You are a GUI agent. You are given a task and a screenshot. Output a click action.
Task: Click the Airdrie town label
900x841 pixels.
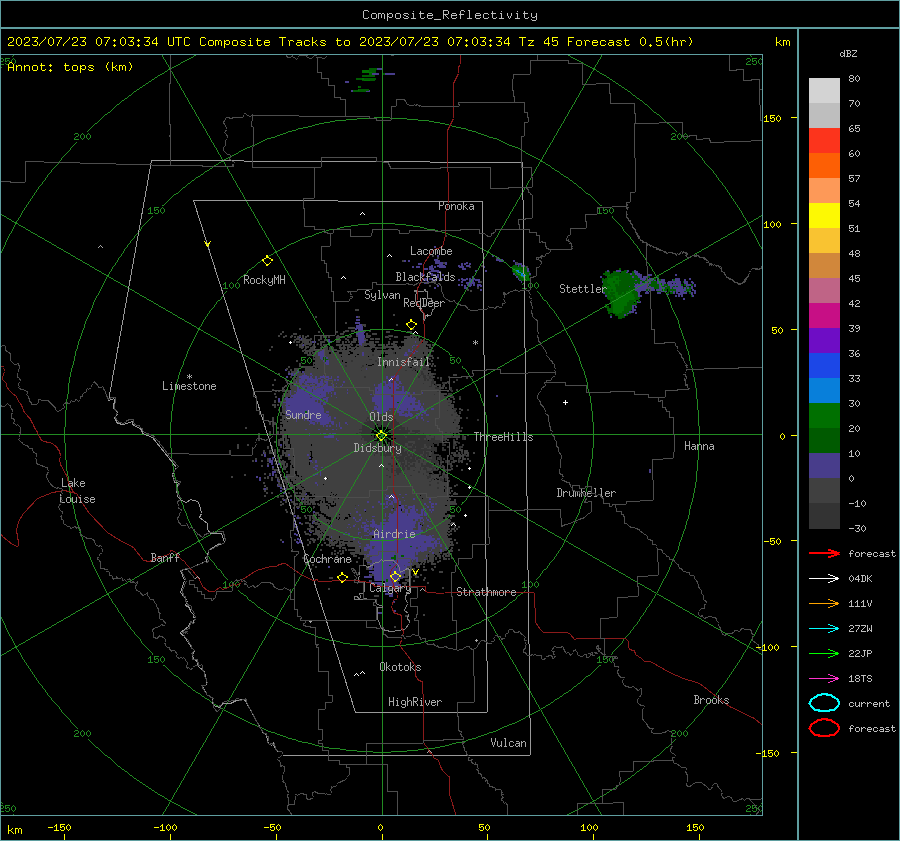click(394, 534)
